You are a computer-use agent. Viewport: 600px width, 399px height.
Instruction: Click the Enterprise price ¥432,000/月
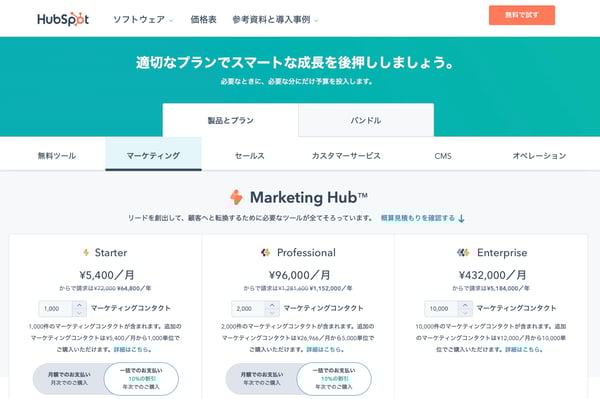[x=492, y=275]
